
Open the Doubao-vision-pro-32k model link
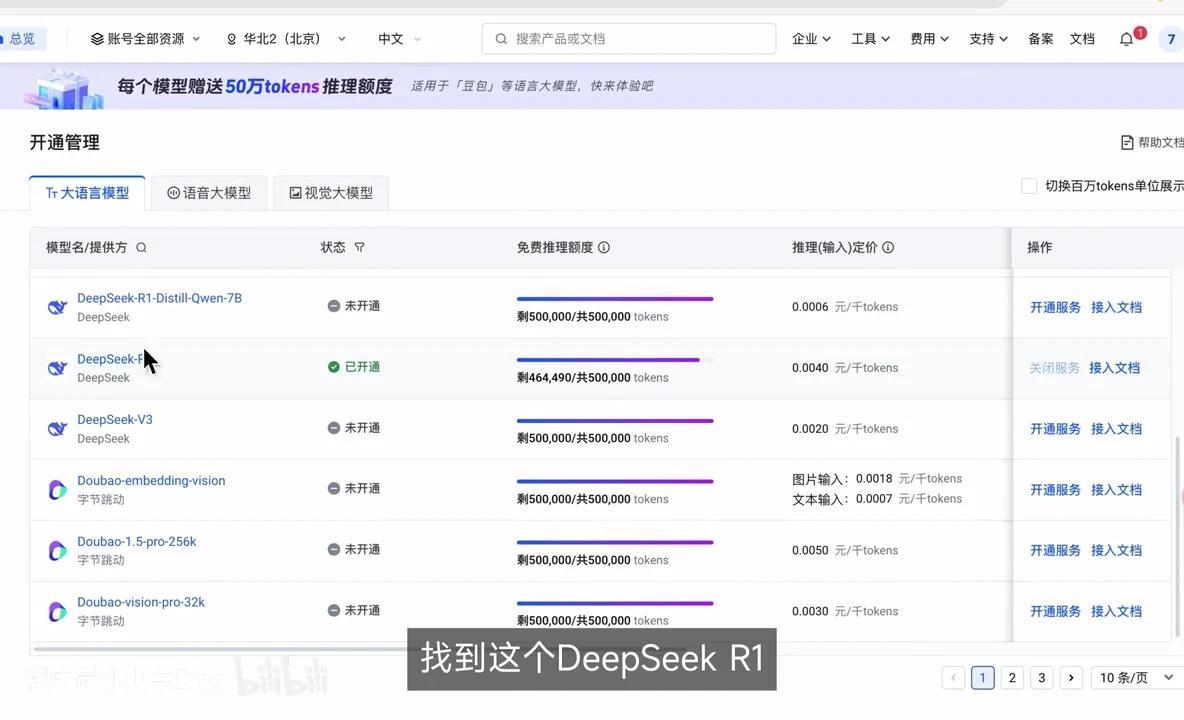point(140,602)
